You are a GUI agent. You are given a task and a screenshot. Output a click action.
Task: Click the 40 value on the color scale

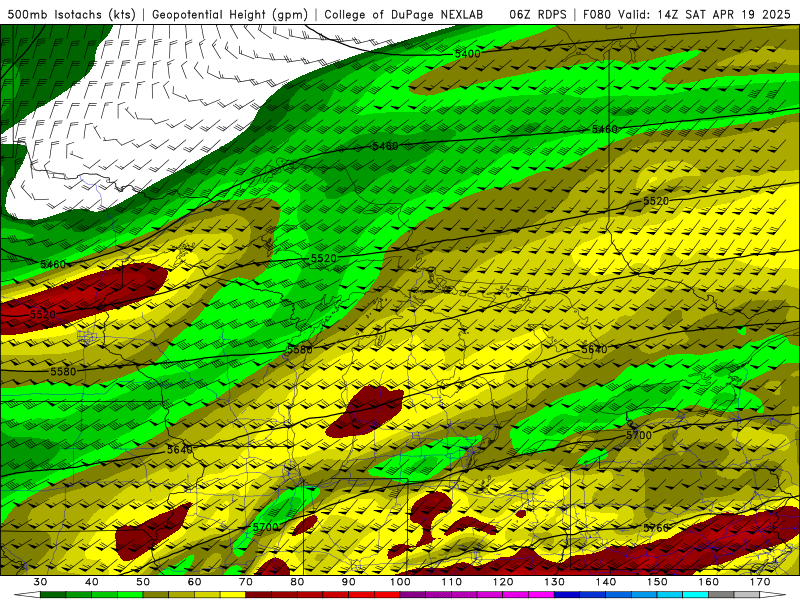91,582
